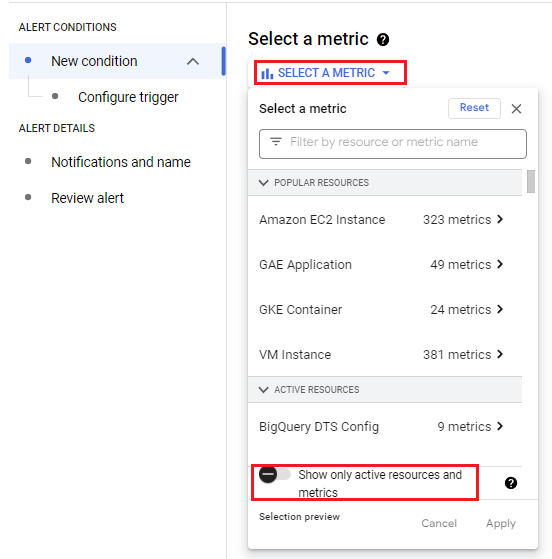
Task: Open the help icon next to active resources toggle
Action: [x=511, y=483]
